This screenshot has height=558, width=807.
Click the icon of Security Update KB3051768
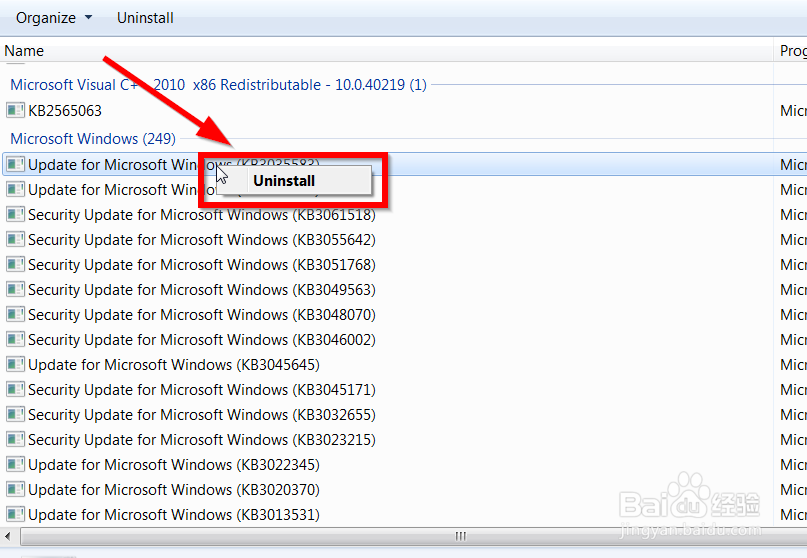click(x=15, y=264)
